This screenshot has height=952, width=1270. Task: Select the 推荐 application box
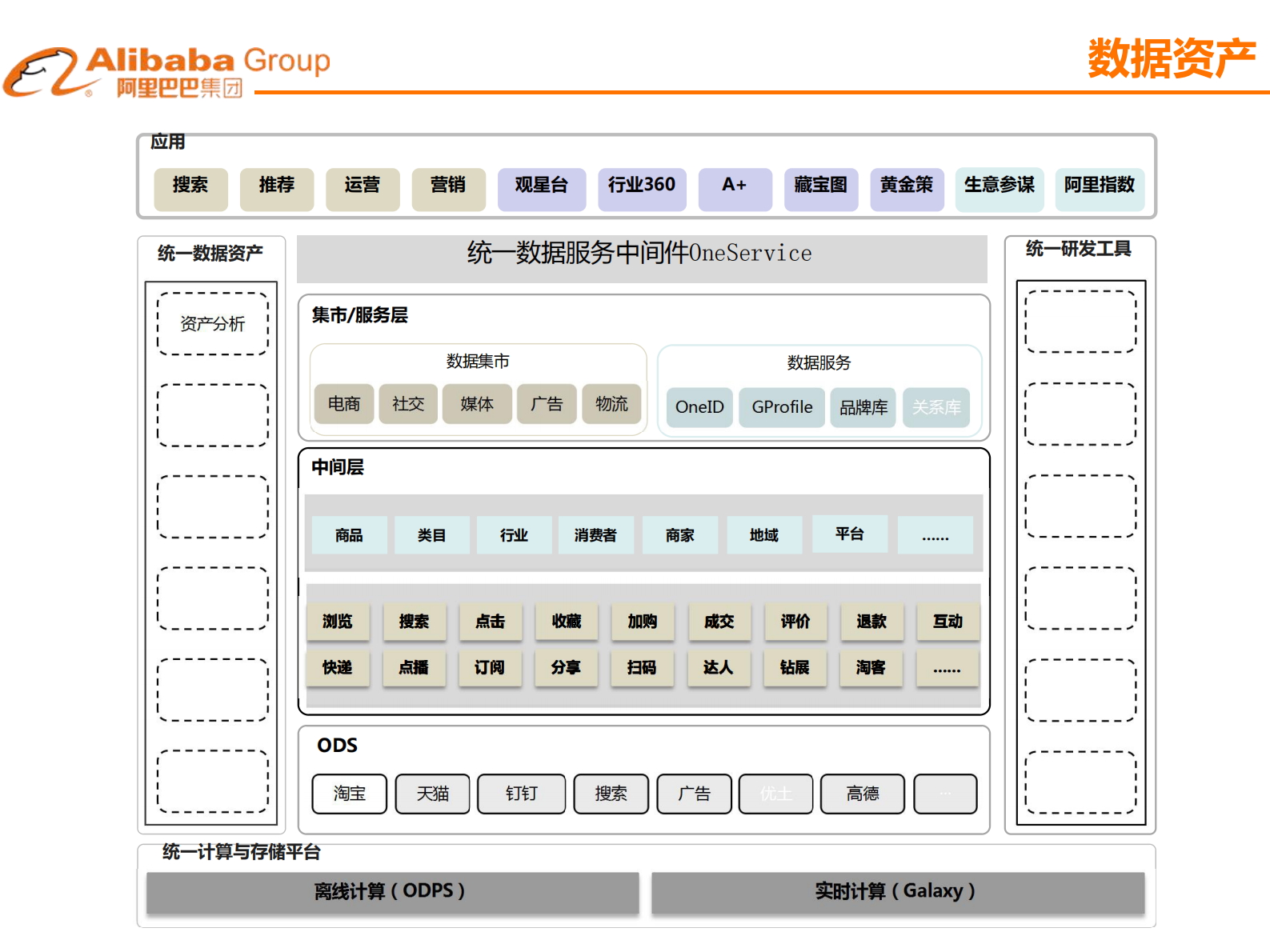click(x=277, y=189)
